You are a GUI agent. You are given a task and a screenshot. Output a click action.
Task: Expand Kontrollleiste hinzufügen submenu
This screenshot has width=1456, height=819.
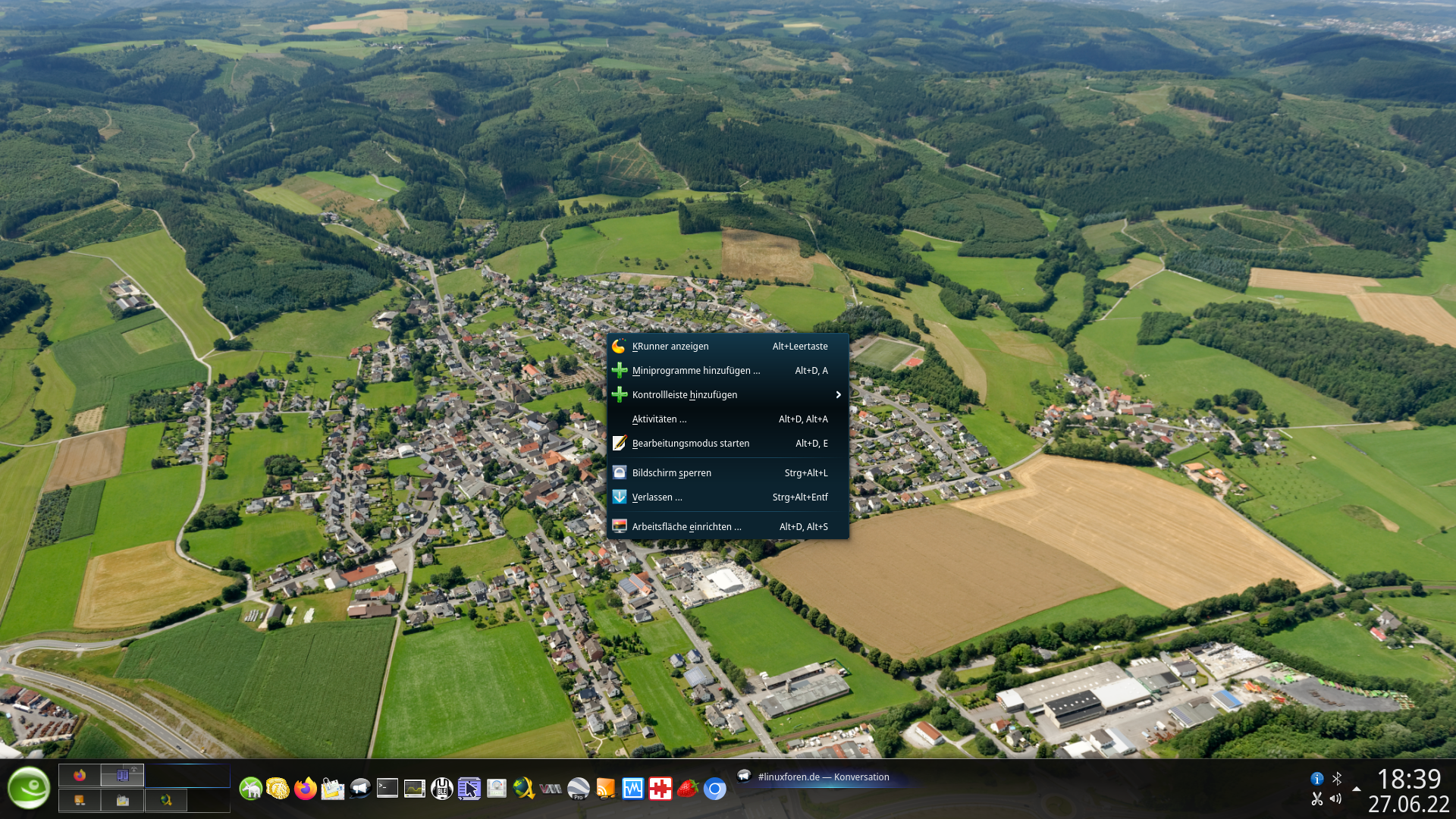(x=728, y=394)
